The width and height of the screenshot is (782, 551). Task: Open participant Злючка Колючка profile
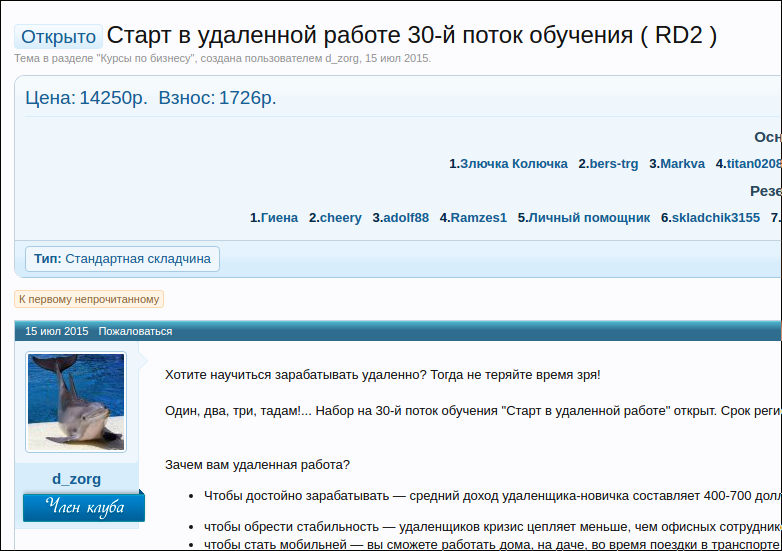513,164
